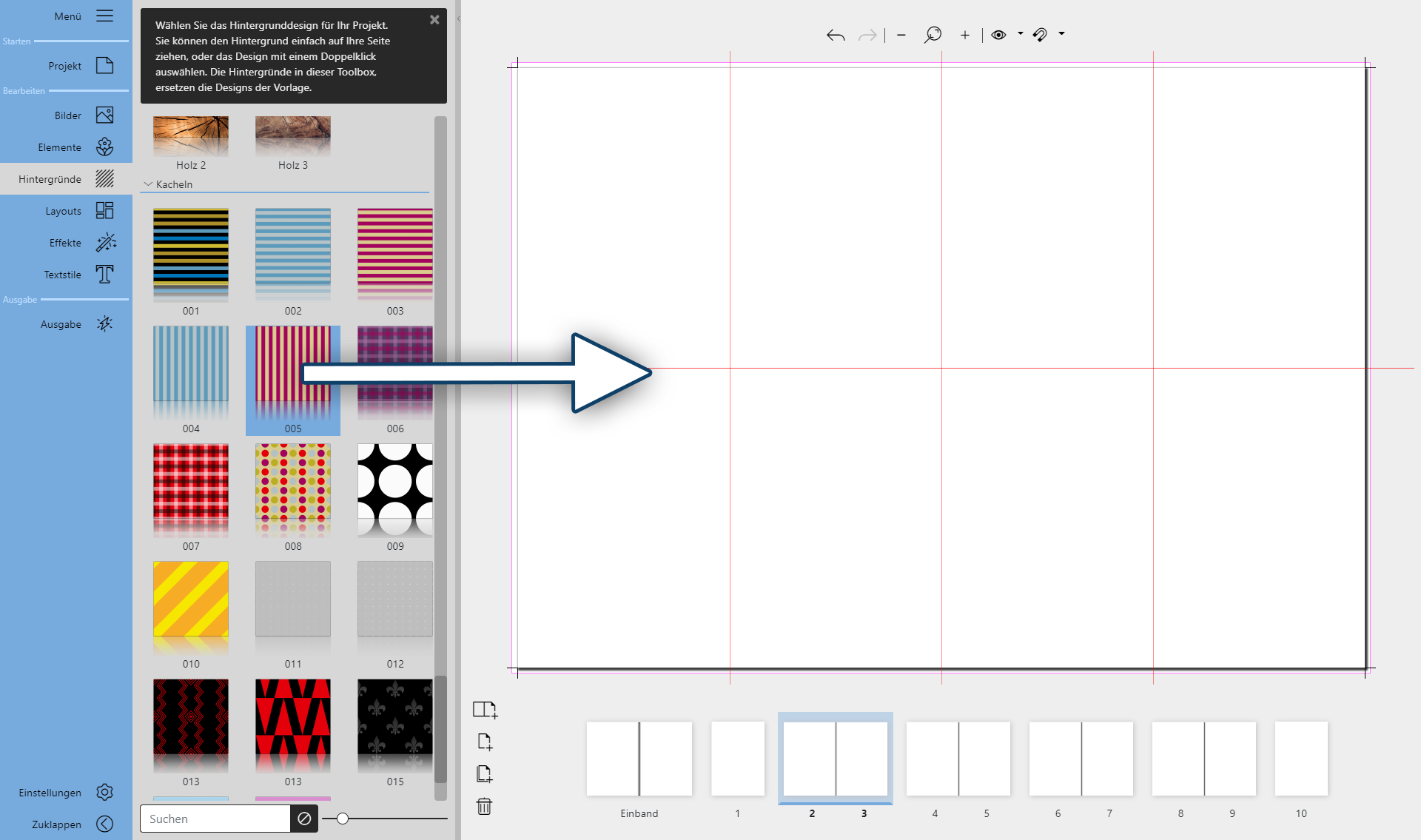This screenshot has height=840, width=1421.
Task: Open dropdown arrow next to eye icon
Action: (x=1020, y=33)
